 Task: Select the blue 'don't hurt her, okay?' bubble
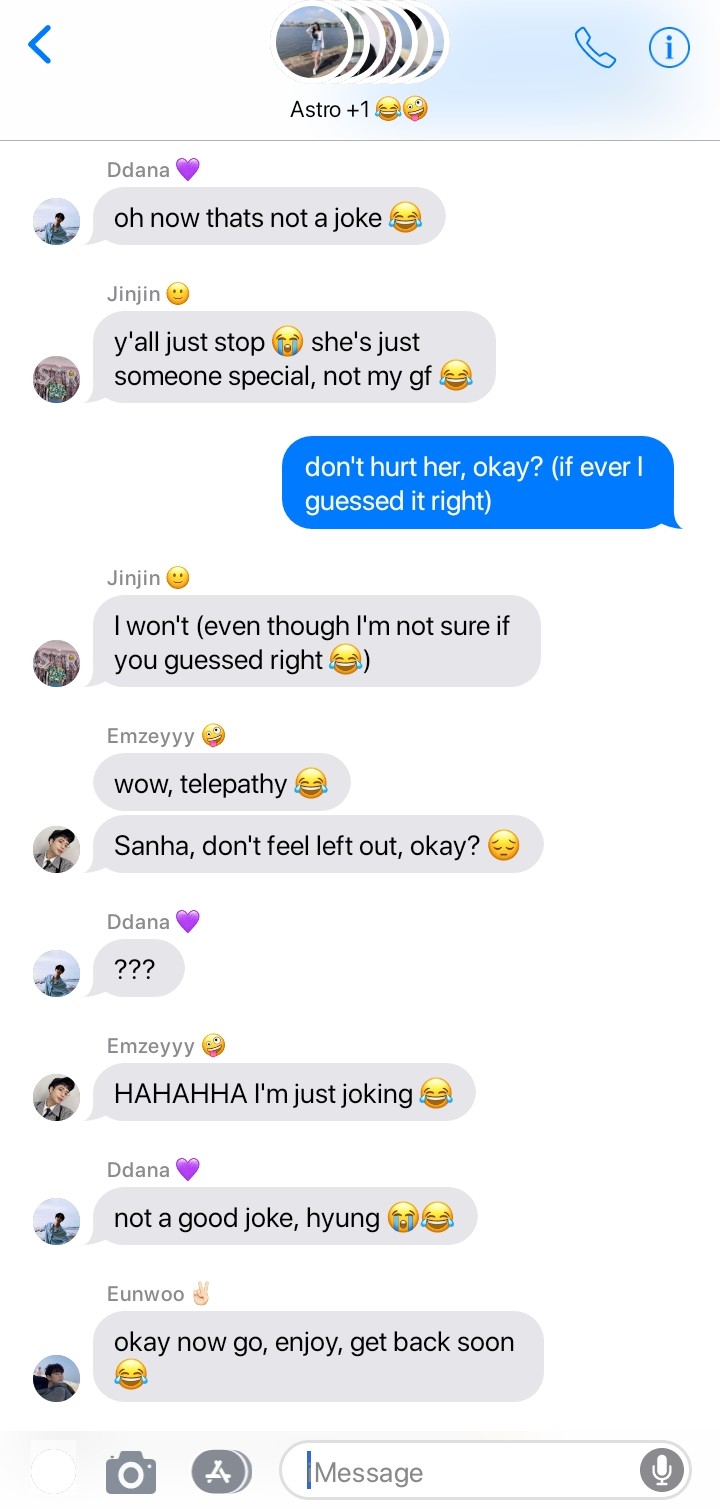480,483
